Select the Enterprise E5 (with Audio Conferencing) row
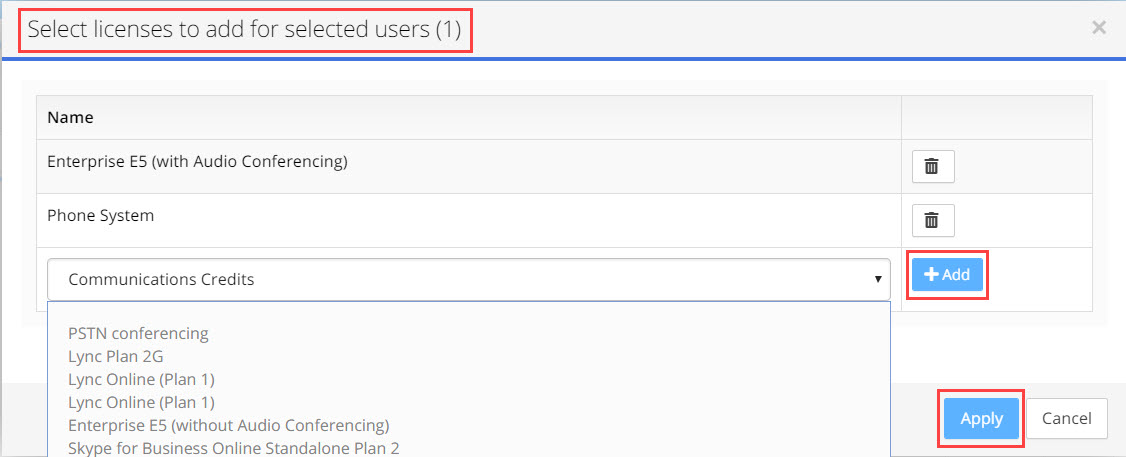 coord(469,167)
